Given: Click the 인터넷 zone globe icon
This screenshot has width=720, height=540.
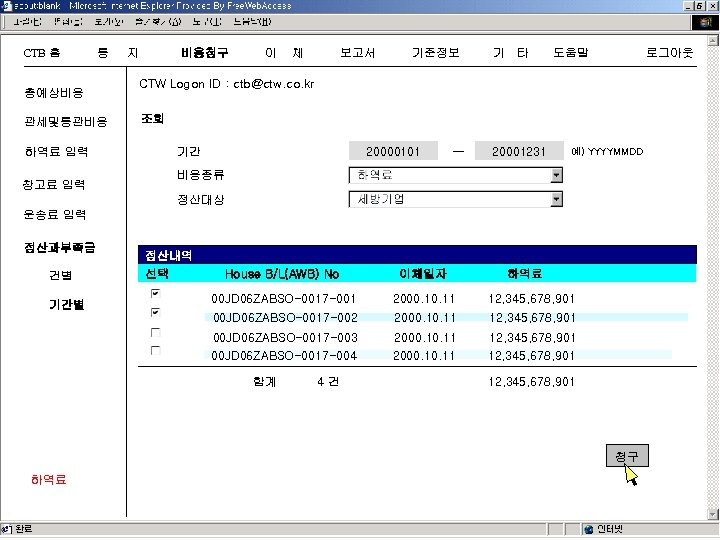Looking at the screenshot, I should click(x=588, y=529).
